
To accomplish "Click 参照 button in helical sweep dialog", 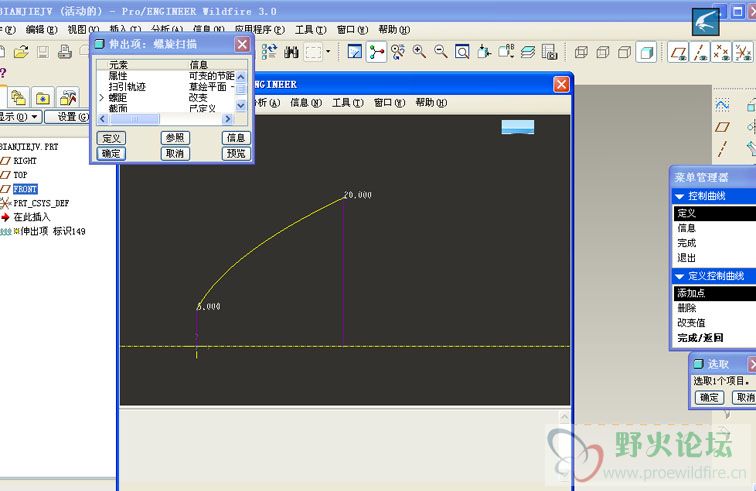I will [x=175, y=138].
